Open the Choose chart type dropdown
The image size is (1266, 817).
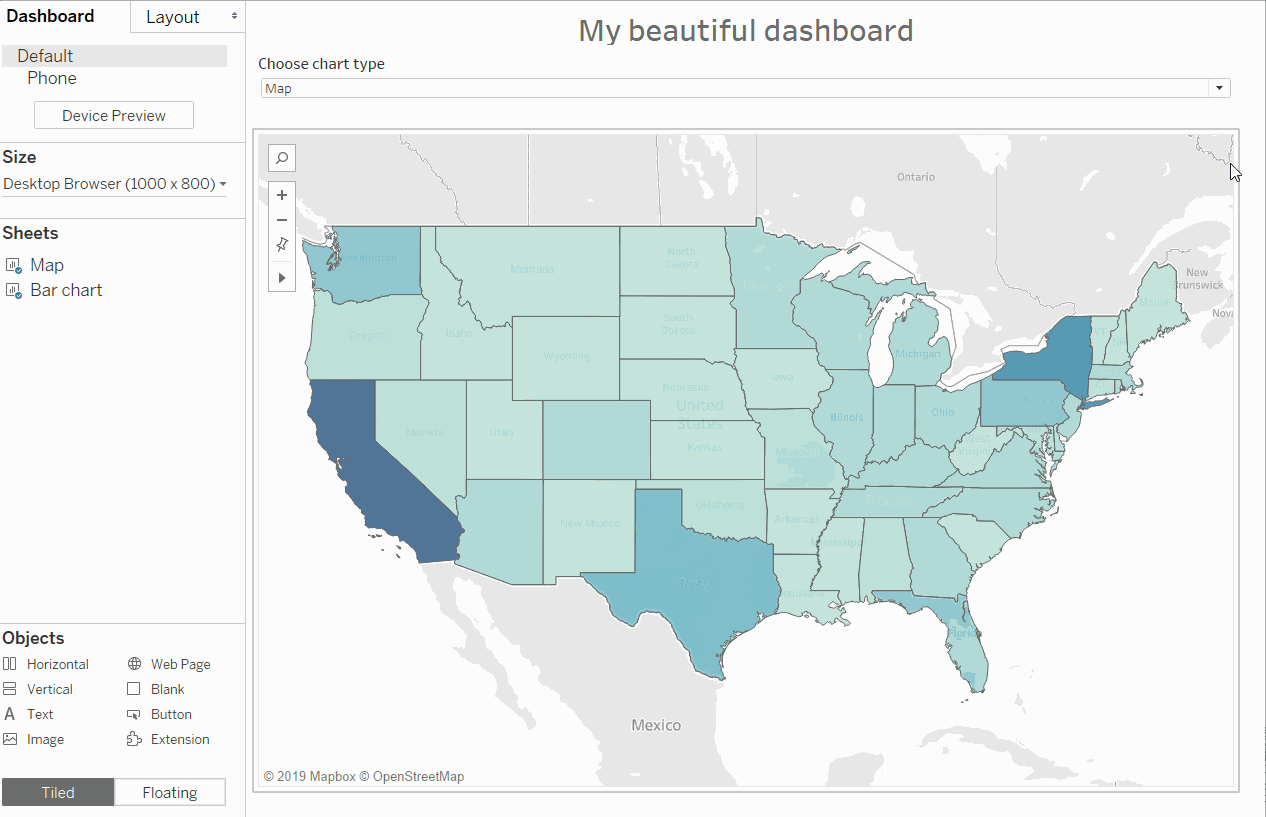(1219, 88)
